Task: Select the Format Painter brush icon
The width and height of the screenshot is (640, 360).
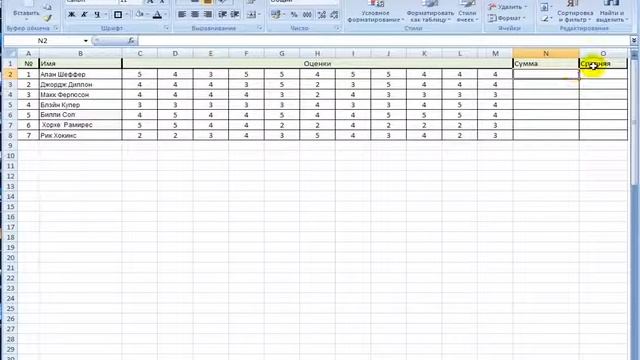Action: click(48, 18)
